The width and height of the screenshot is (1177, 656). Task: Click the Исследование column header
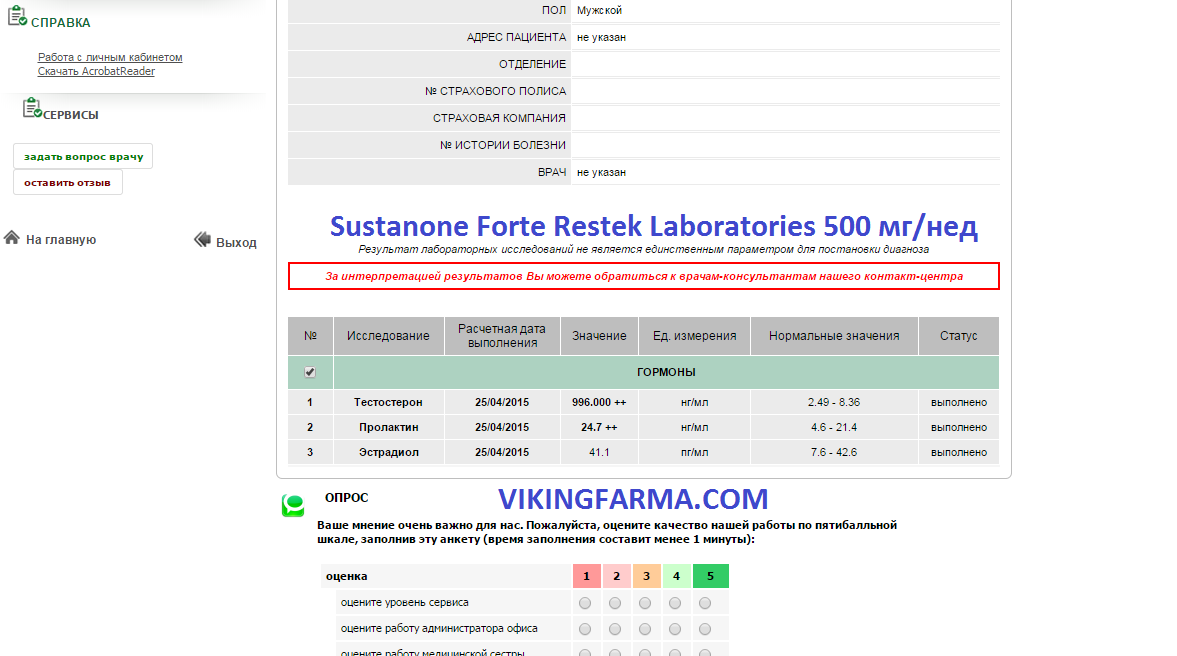388,336
